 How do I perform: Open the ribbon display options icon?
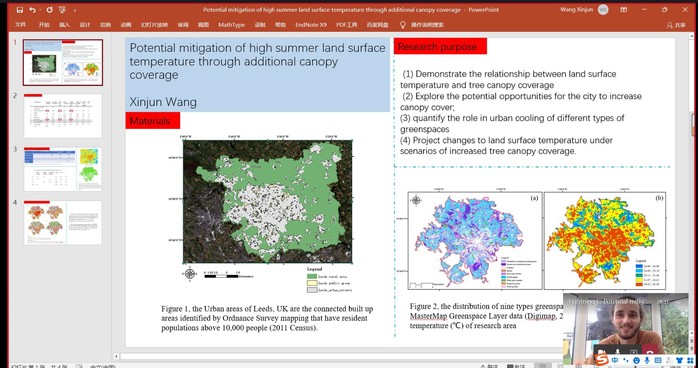coord(624,9)
